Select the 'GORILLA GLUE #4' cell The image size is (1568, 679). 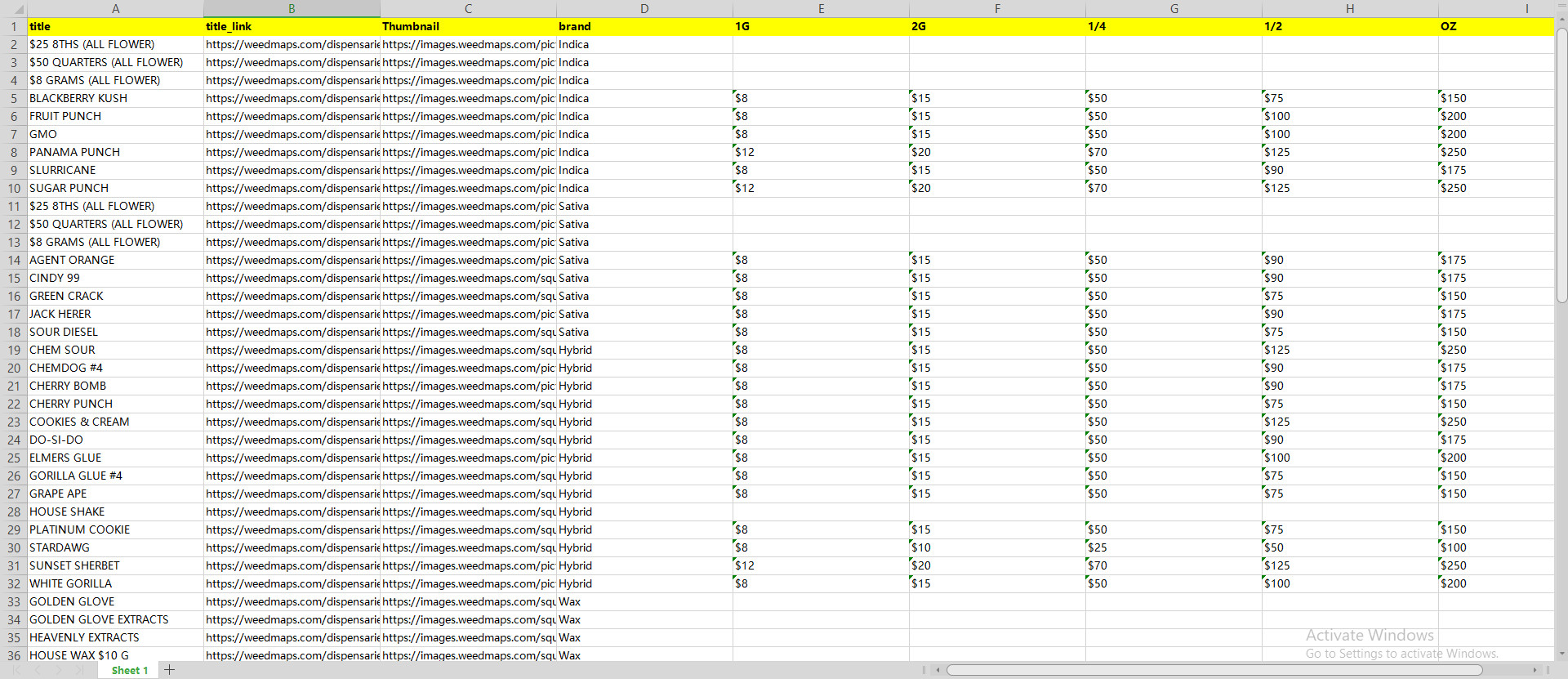(115, 476)
